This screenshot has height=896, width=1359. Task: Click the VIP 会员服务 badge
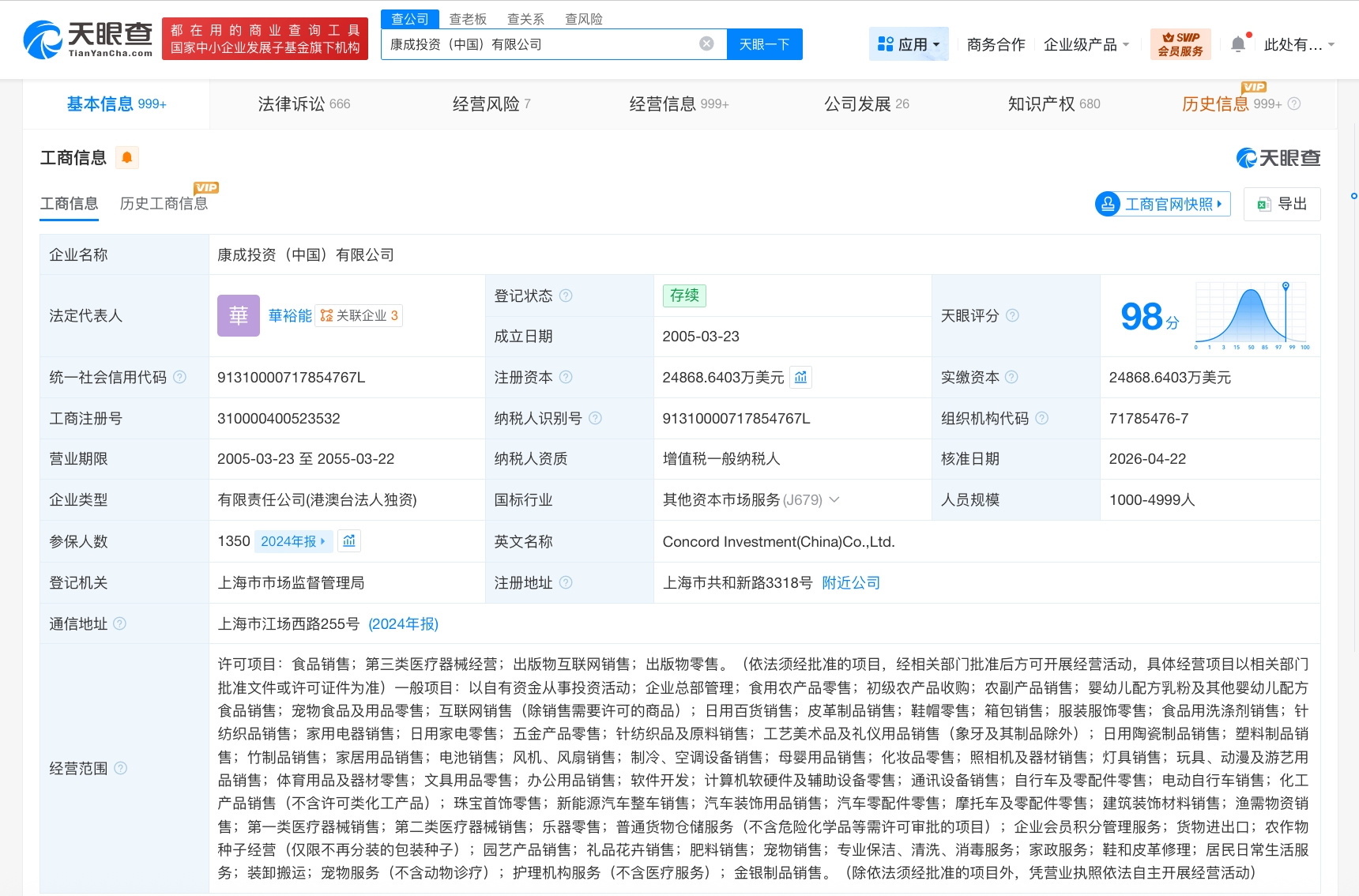coord(1180,44)
